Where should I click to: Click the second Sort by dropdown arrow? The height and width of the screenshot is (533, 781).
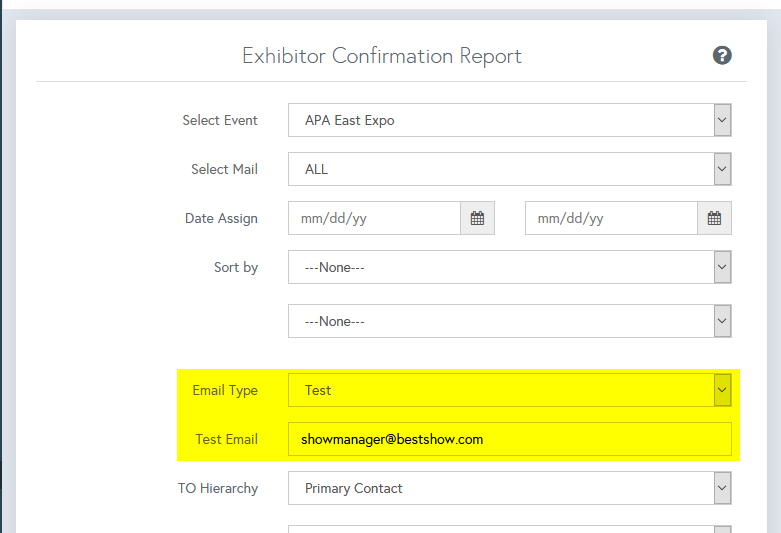722,321
